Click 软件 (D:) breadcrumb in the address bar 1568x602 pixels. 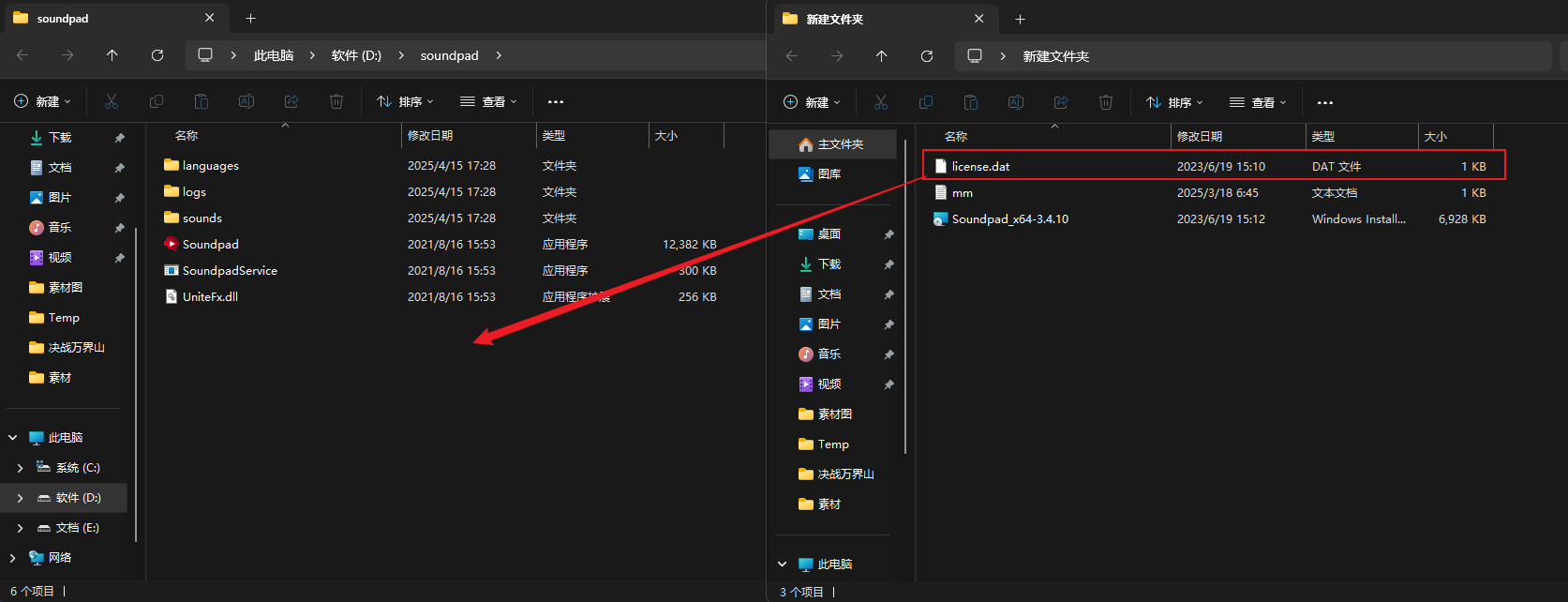pos(356,55)
